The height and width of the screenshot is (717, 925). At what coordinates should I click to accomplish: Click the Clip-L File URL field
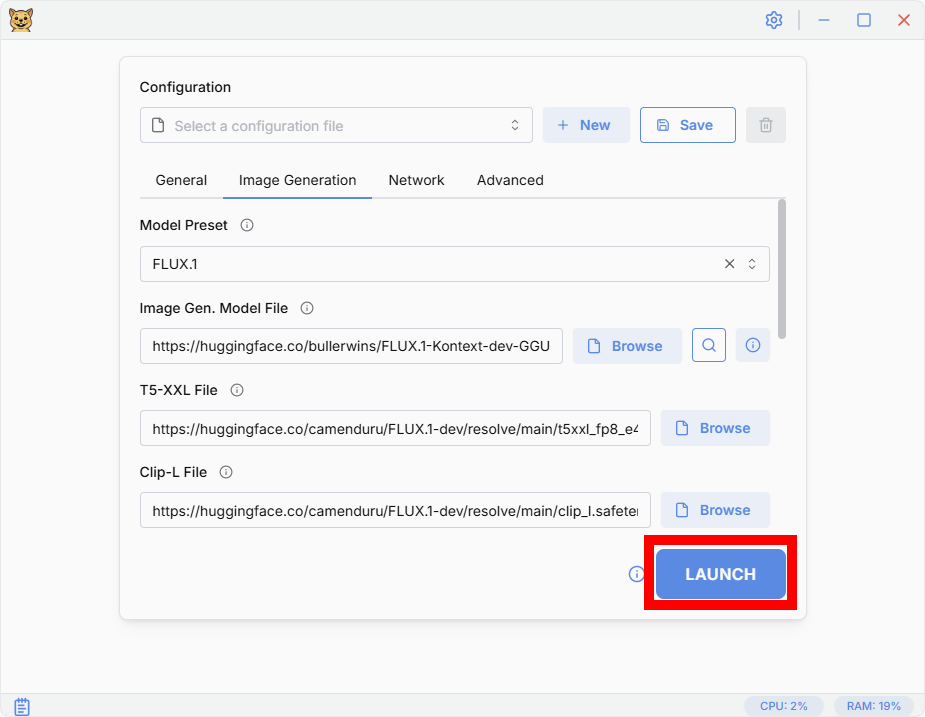[x=395, y=510]
